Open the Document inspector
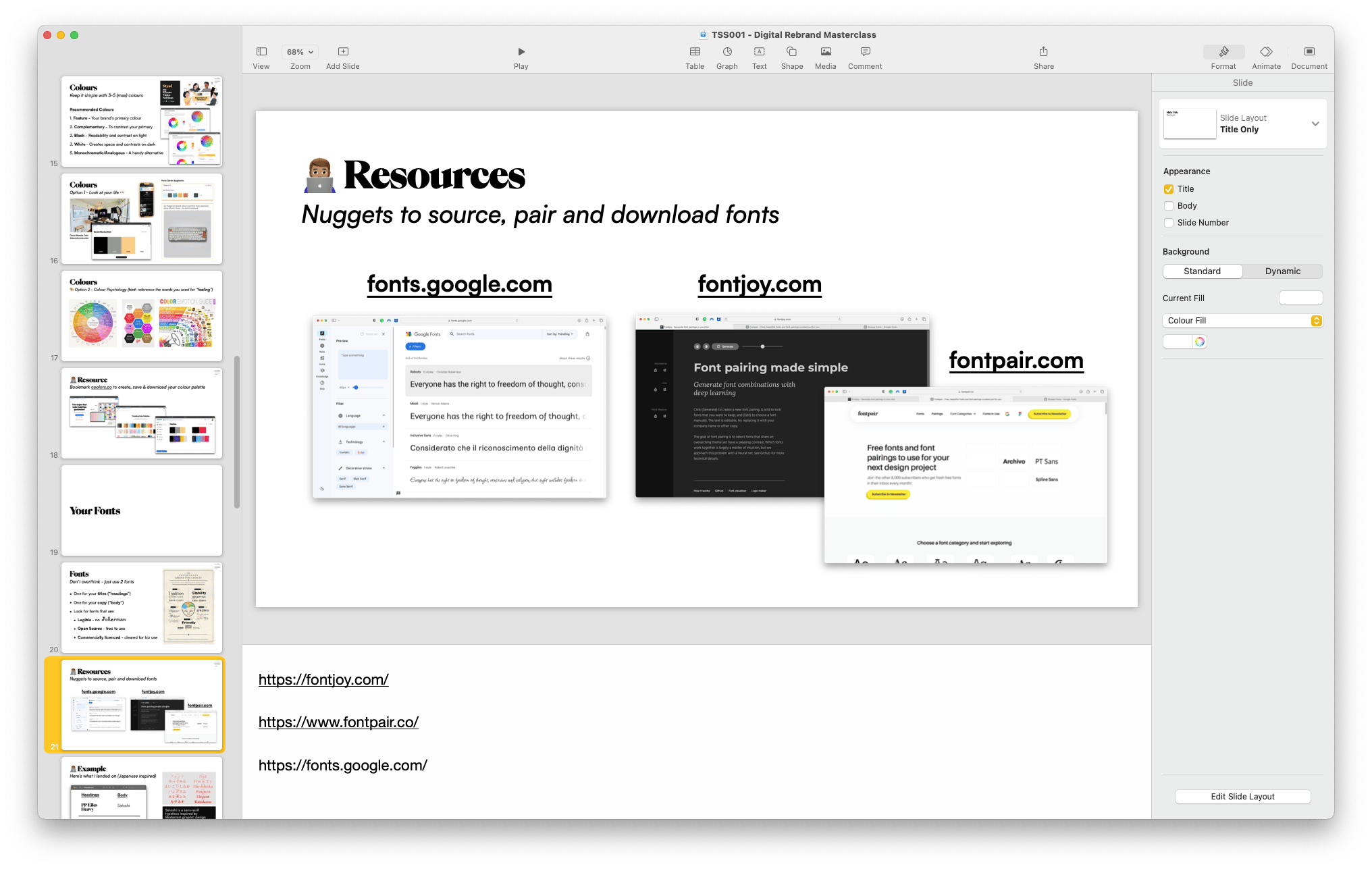This screenshot has width=1372, height=869. (x=1309, y=52)
